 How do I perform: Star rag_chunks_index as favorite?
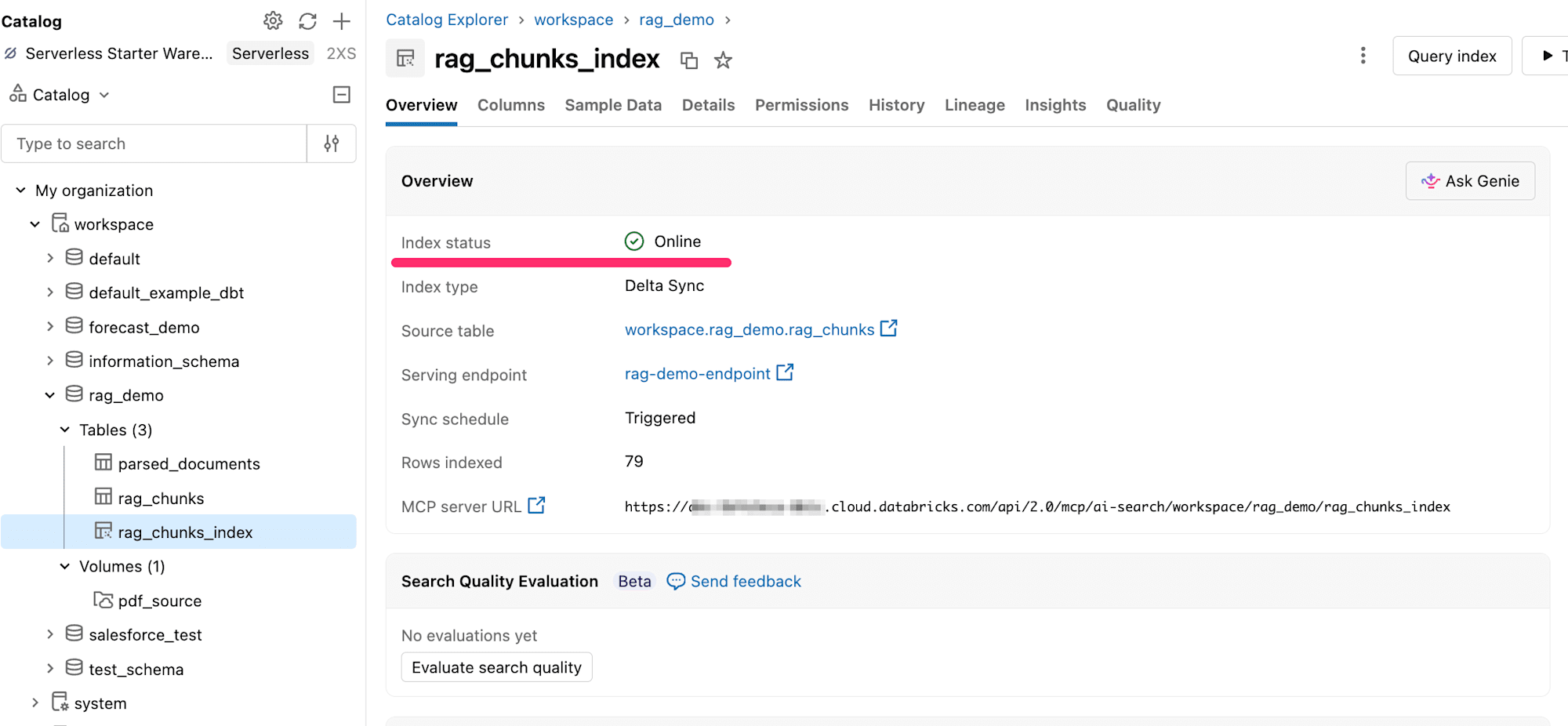[x=723, y=60]
